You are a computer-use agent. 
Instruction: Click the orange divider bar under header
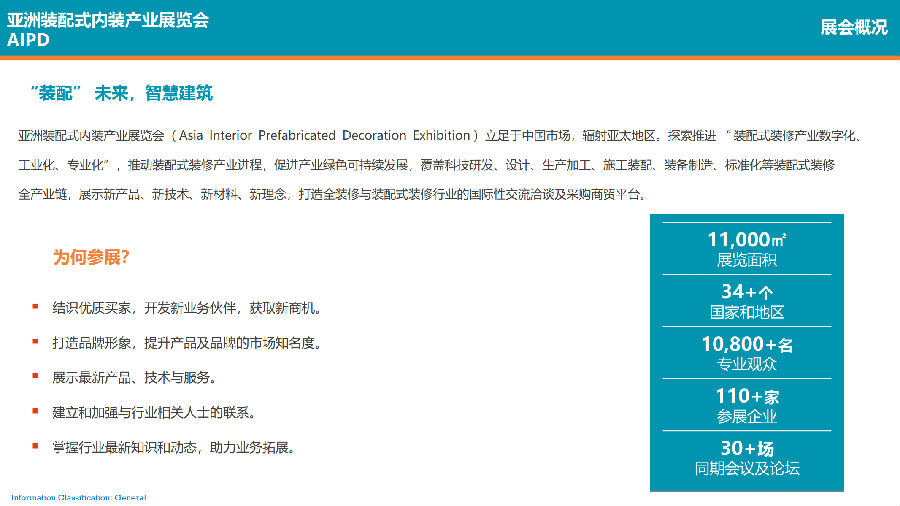coord(450,57)
